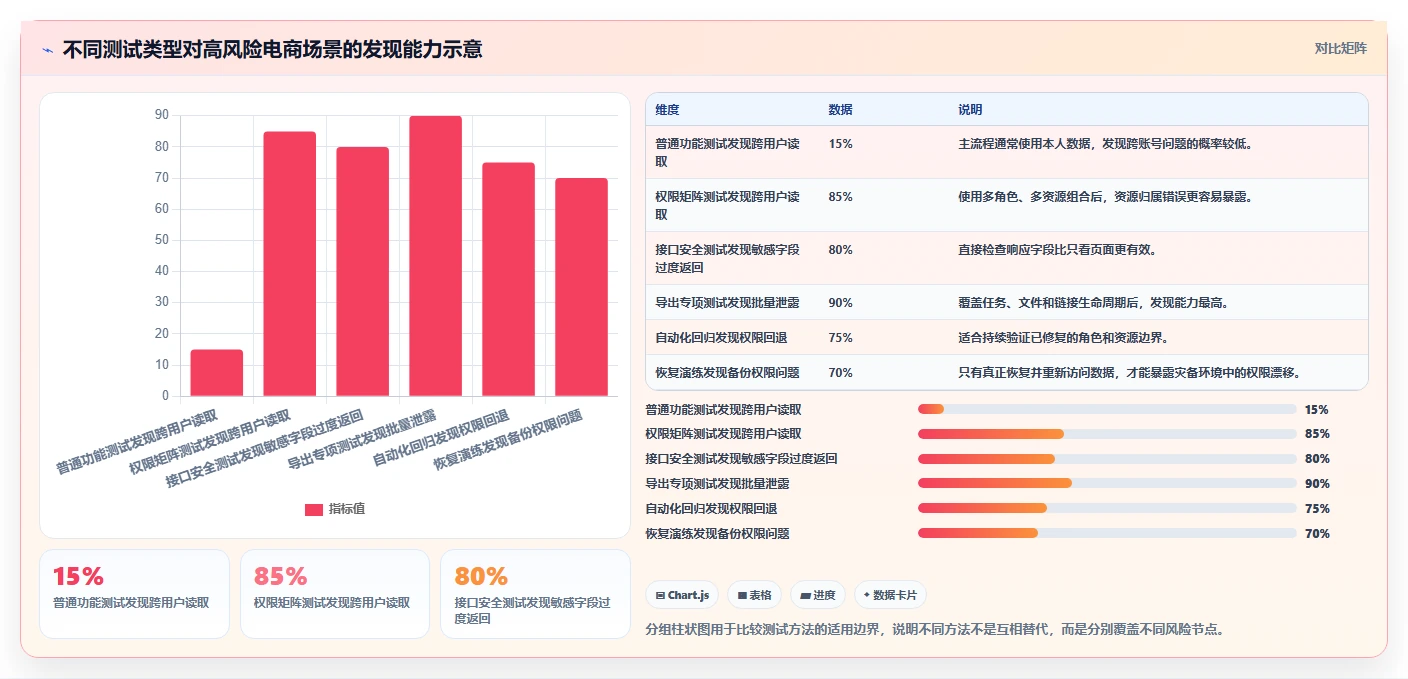Screen dimensions: 1408x679
Task: Click the 维度 column header
Action: [x=667, y=110]
